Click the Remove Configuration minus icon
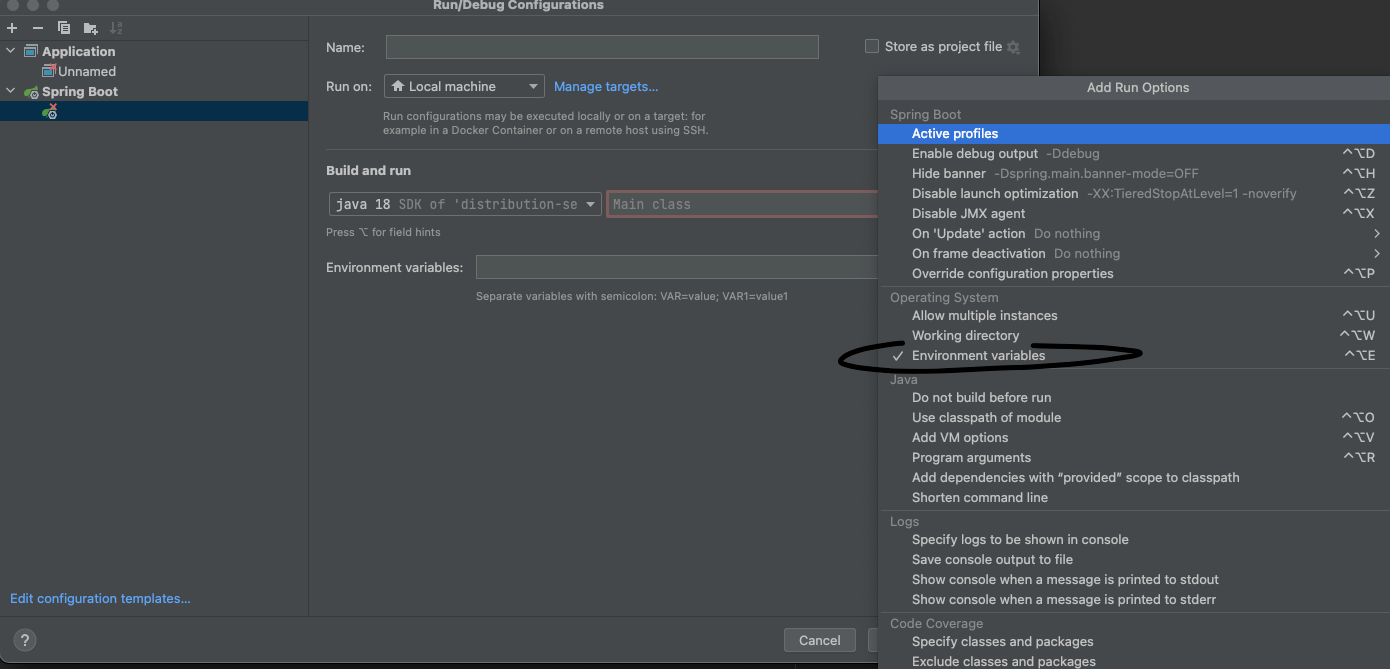 [x=37, y=28]
